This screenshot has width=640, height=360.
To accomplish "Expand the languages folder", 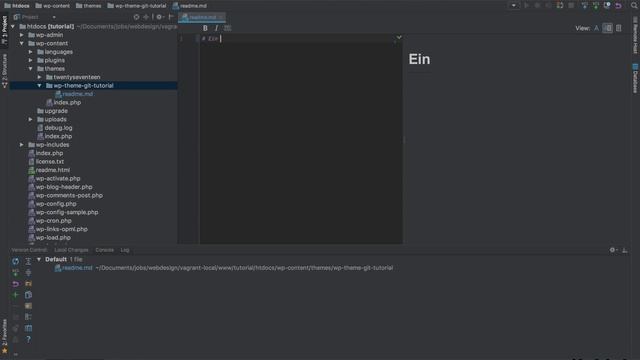I will tap(31, 52).
